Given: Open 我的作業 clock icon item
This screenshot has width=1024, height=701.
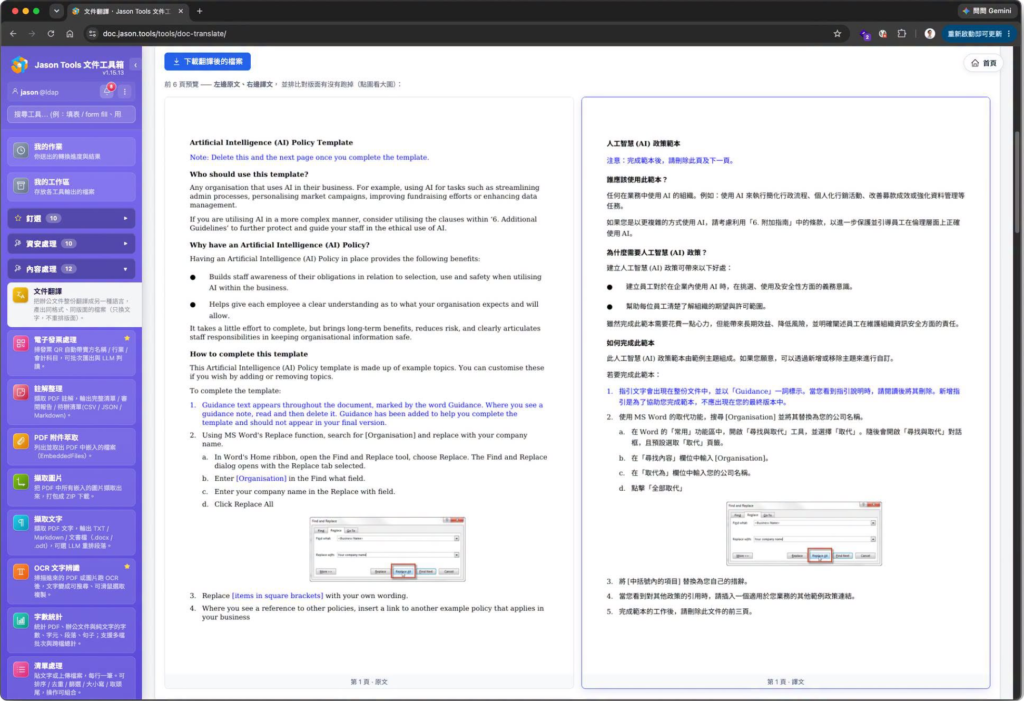Looking at the screenshot, I should click(21, 151).
